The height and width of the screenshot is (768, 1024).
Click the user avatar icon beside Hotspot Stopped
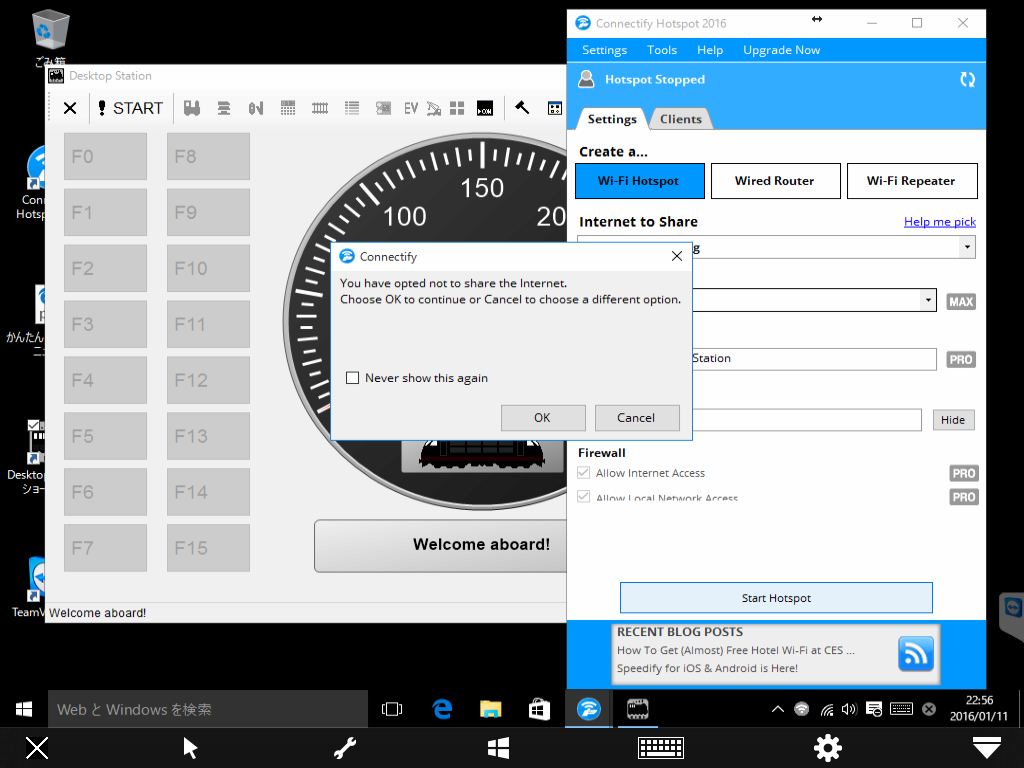click(586, 79)
